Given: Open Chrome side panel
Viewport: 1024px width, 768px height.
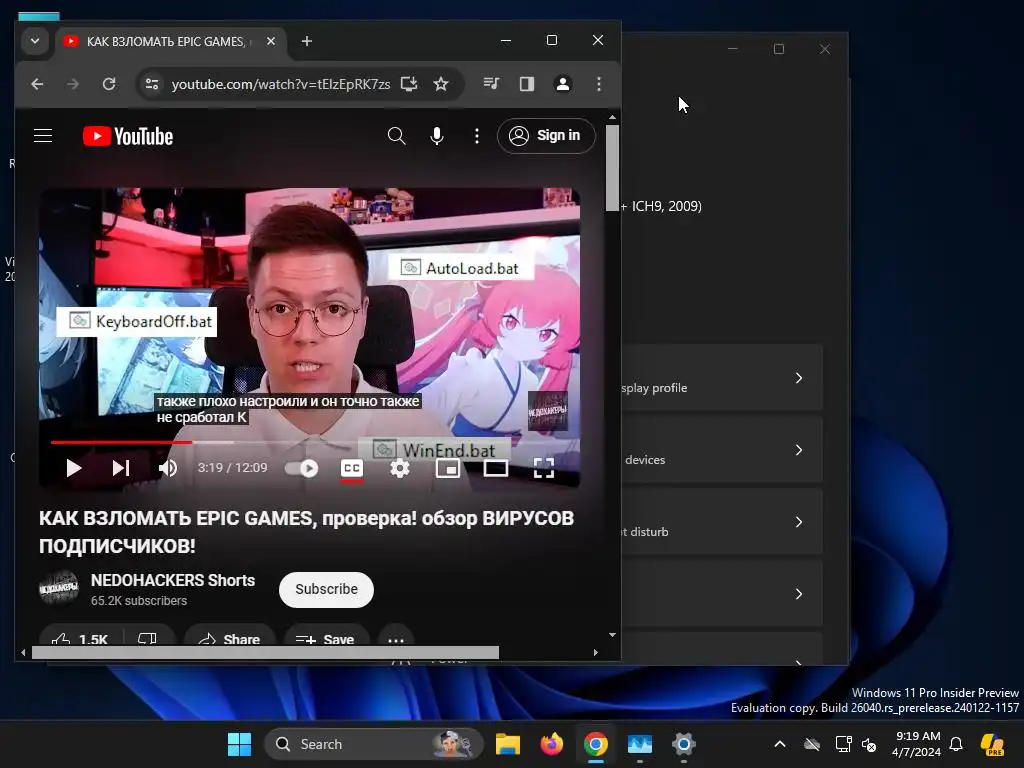Looking at the screenshot, I should [527, 84].
